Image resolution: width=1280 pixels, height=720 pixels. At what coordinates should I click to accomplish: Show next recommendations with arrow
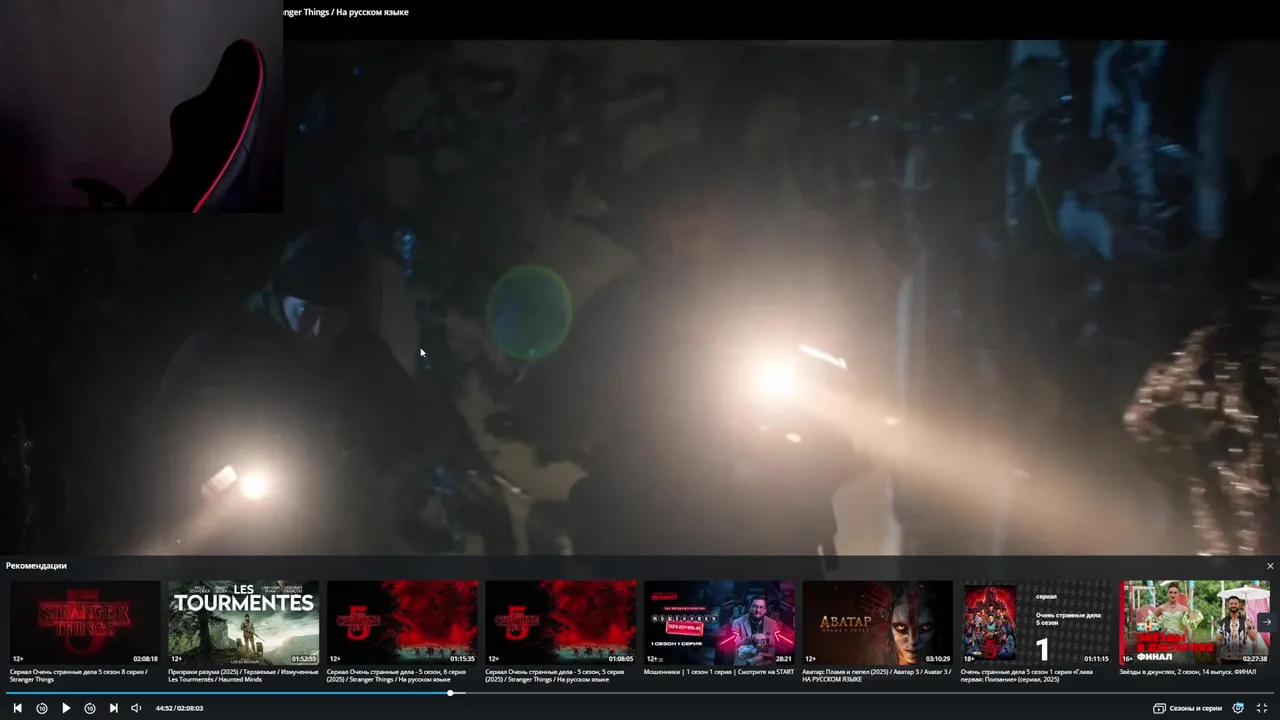(1266, 621)
